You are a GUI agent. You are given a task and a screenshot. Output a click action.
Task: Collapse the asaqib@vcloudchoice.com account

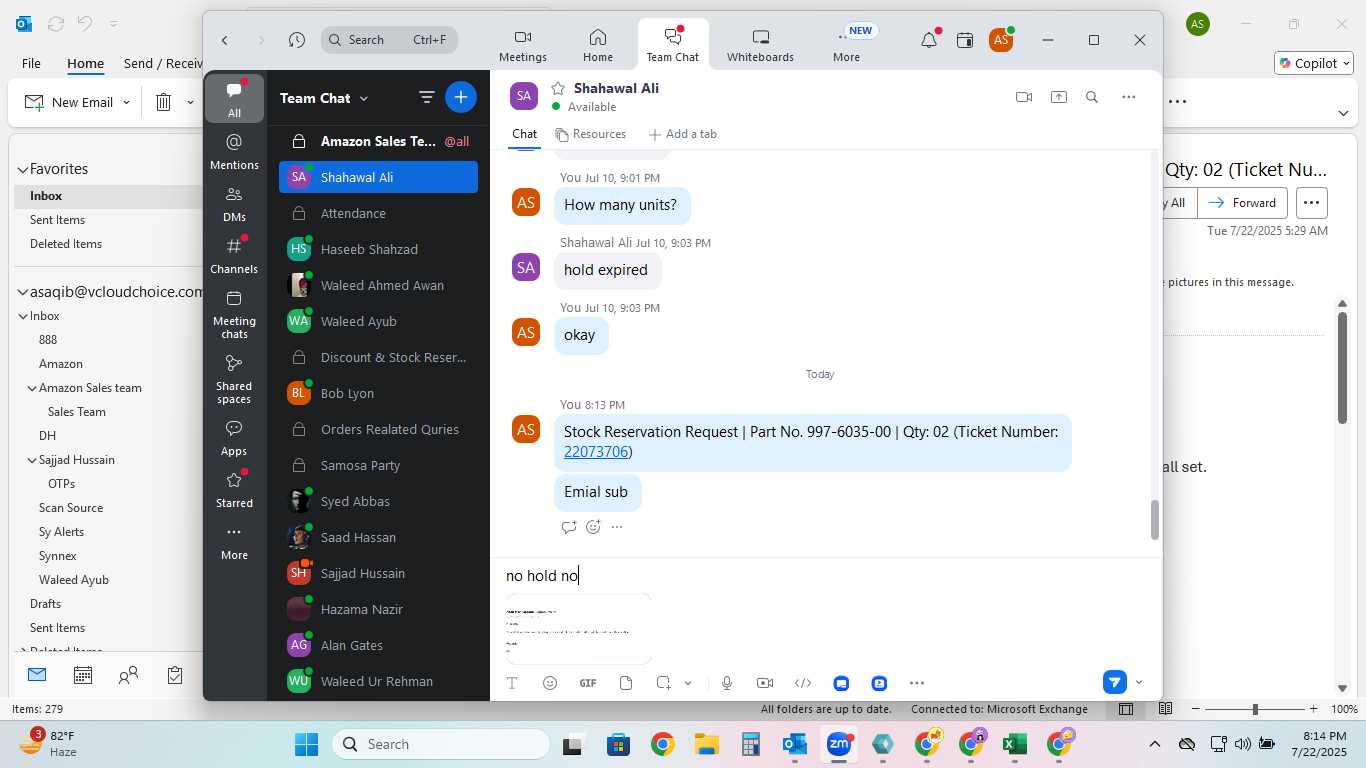pyautogui.click(x=22, y=292)
